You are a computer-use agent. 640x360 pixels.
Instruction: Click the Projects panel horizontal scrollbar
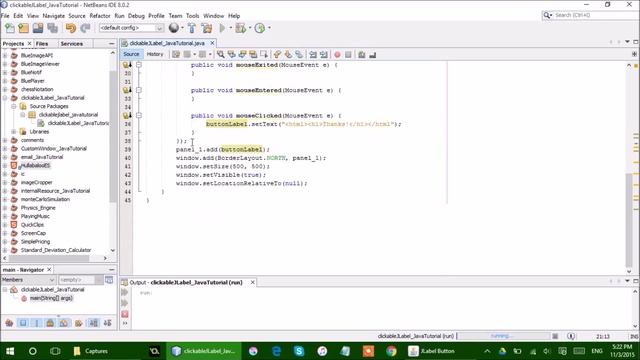pos(49,258)
